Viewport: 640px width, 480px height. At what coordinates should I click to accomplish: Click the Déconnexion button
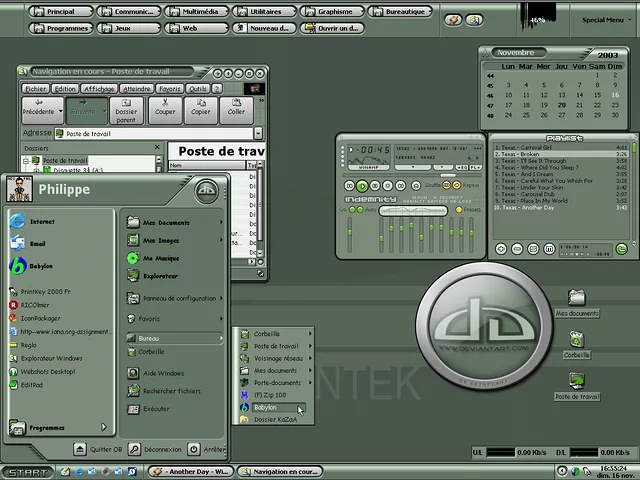155,450
